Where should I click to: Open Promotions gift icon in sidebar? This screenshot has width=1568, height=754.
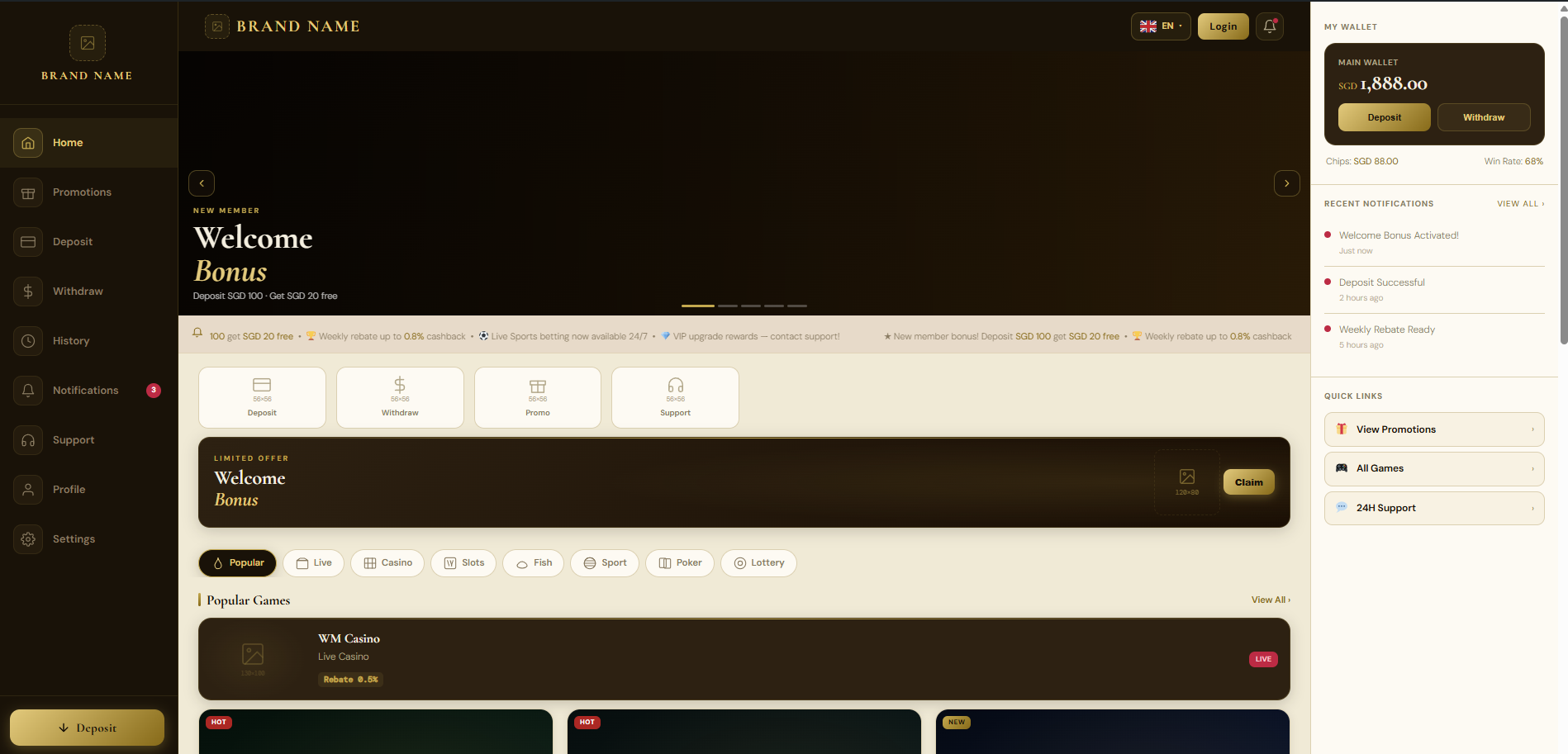point(28,192)
